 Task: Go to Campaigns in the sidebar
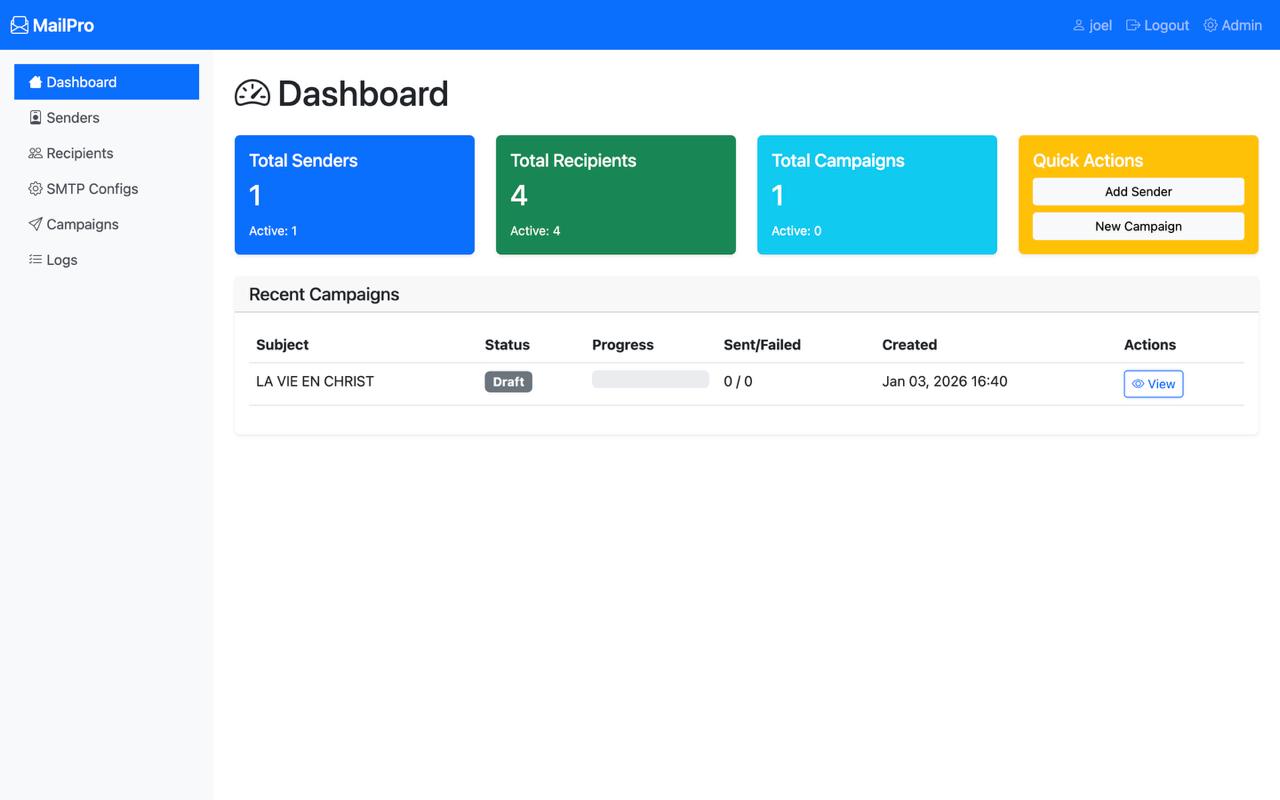[x=82, y=224]
